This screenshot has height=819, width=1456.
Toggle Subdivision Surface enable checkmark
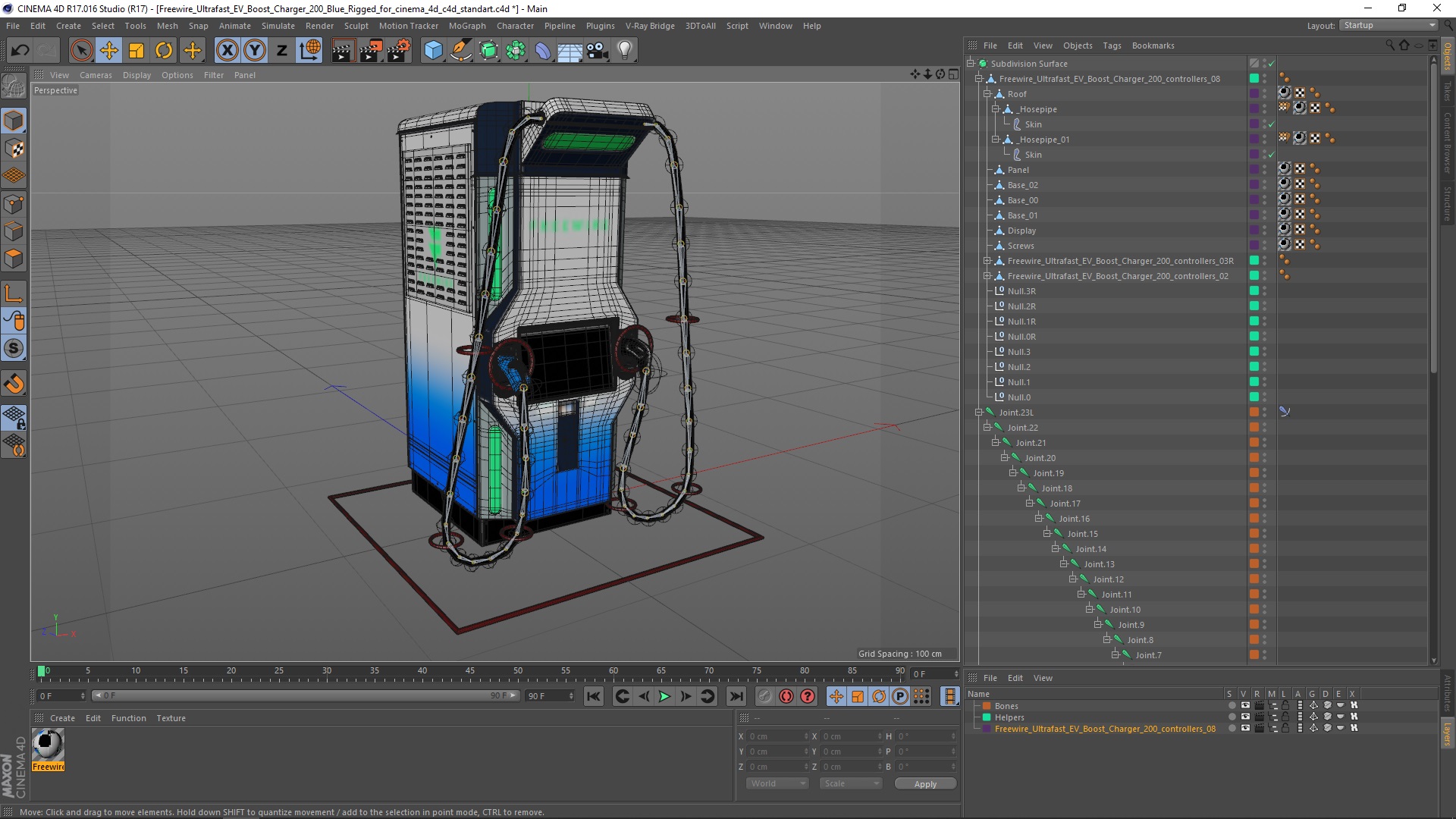pyautogui.click(x=1272, y=64)
